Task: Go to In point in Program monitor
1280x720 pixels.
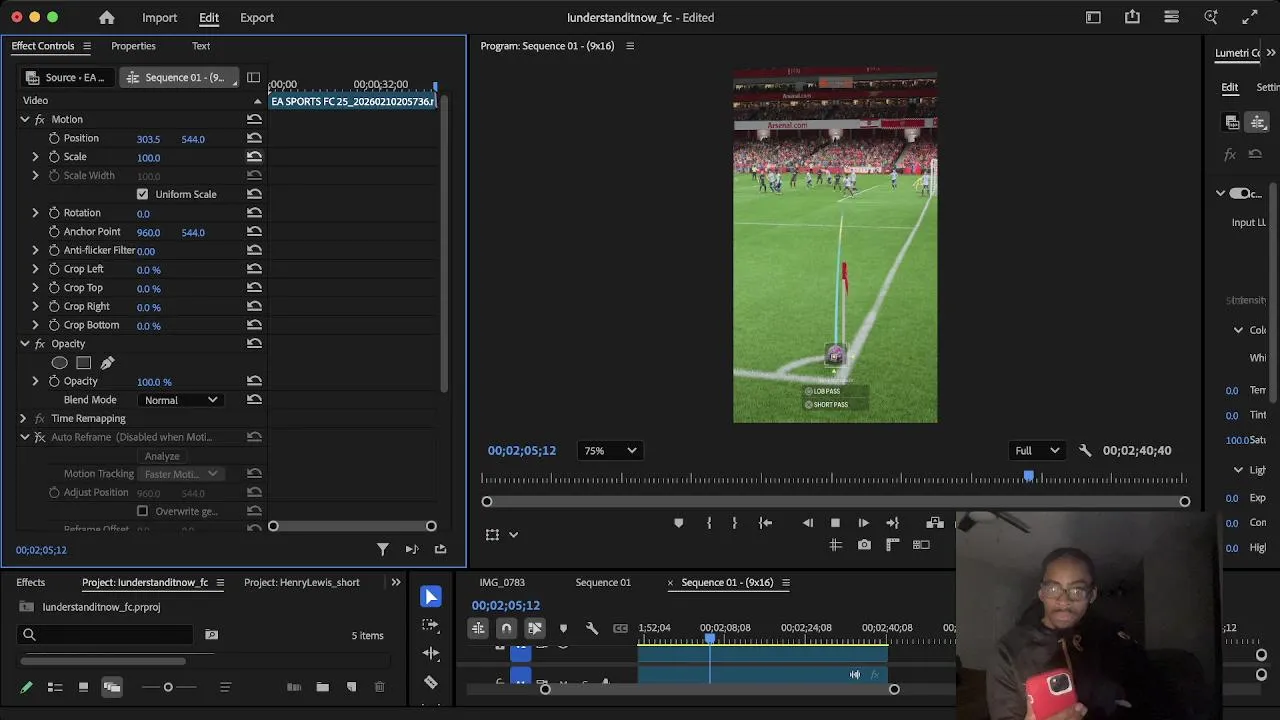Action: point(765,523)
